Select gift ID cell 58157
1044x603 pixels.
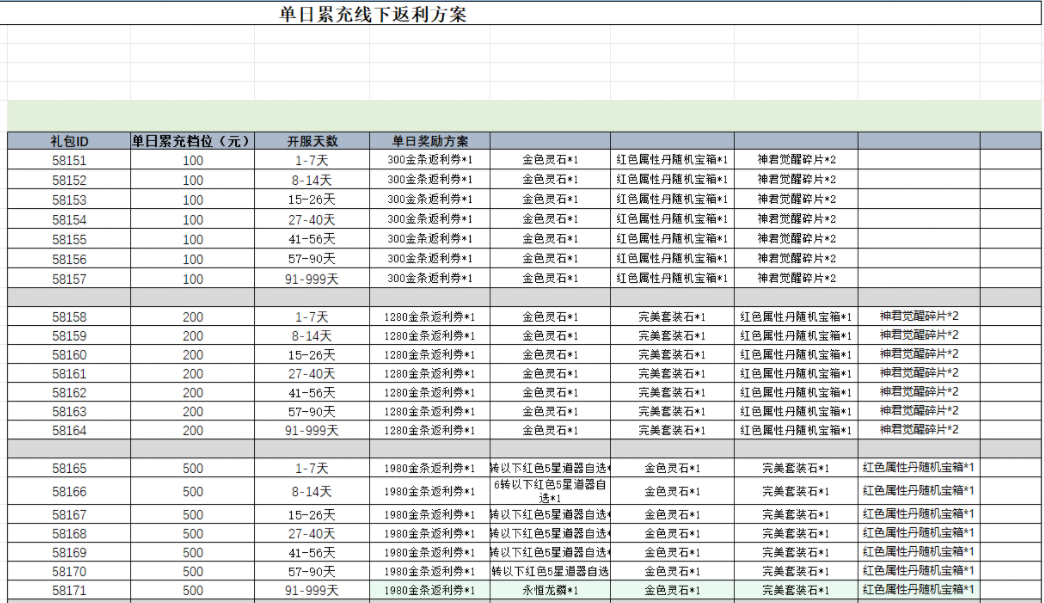(x=69, y=280)
